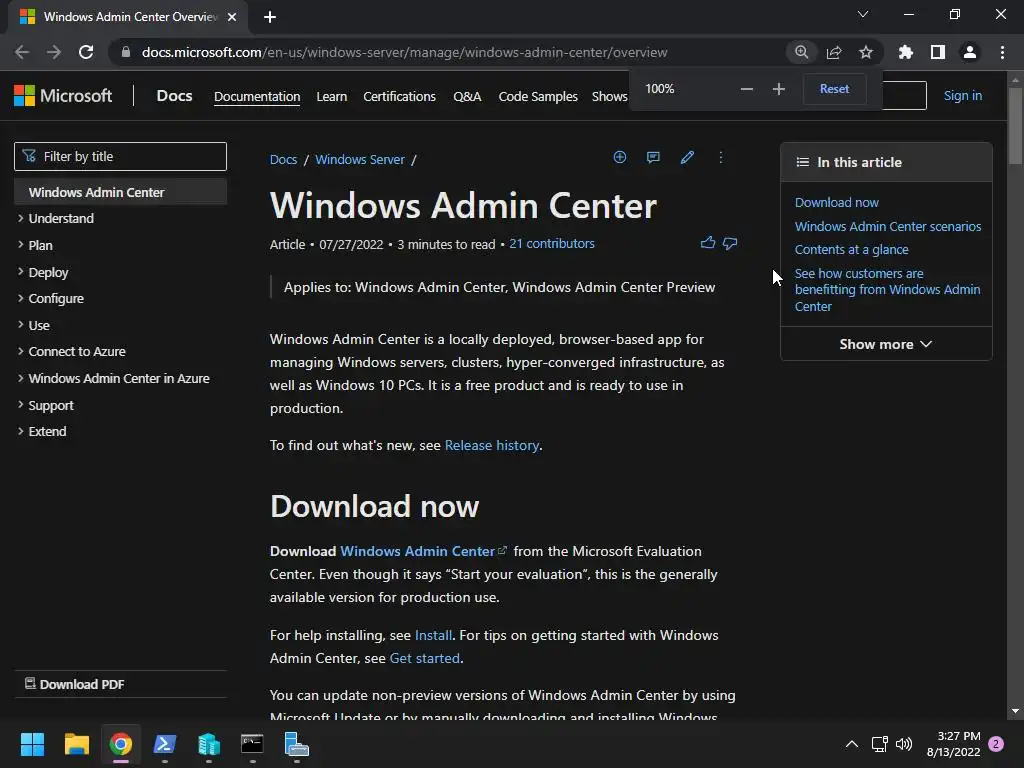Reset zoom to default

pos(834,89)
